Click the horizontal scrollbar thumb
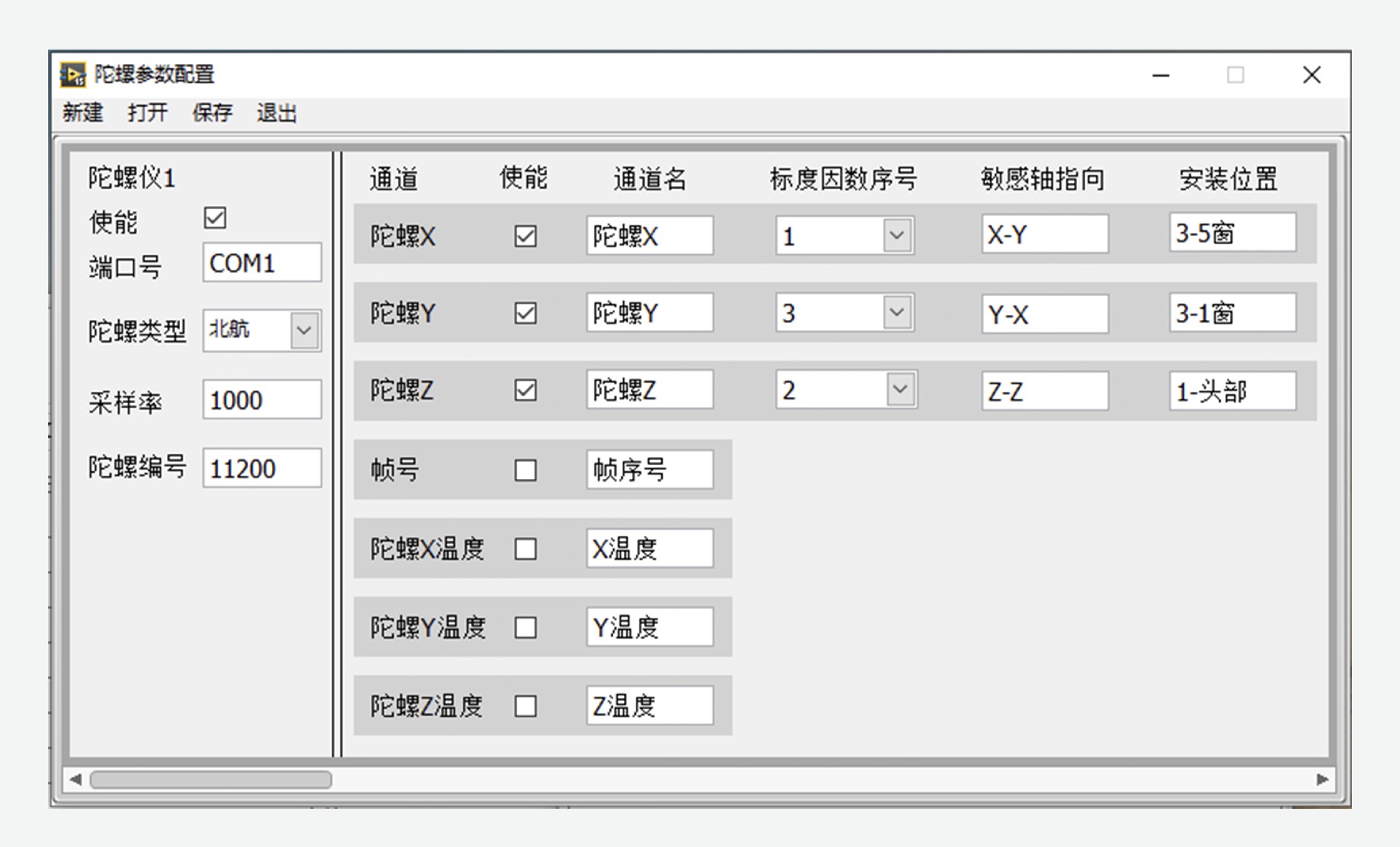The height and width of the screenshot is (847, 1400). (210, 780)
